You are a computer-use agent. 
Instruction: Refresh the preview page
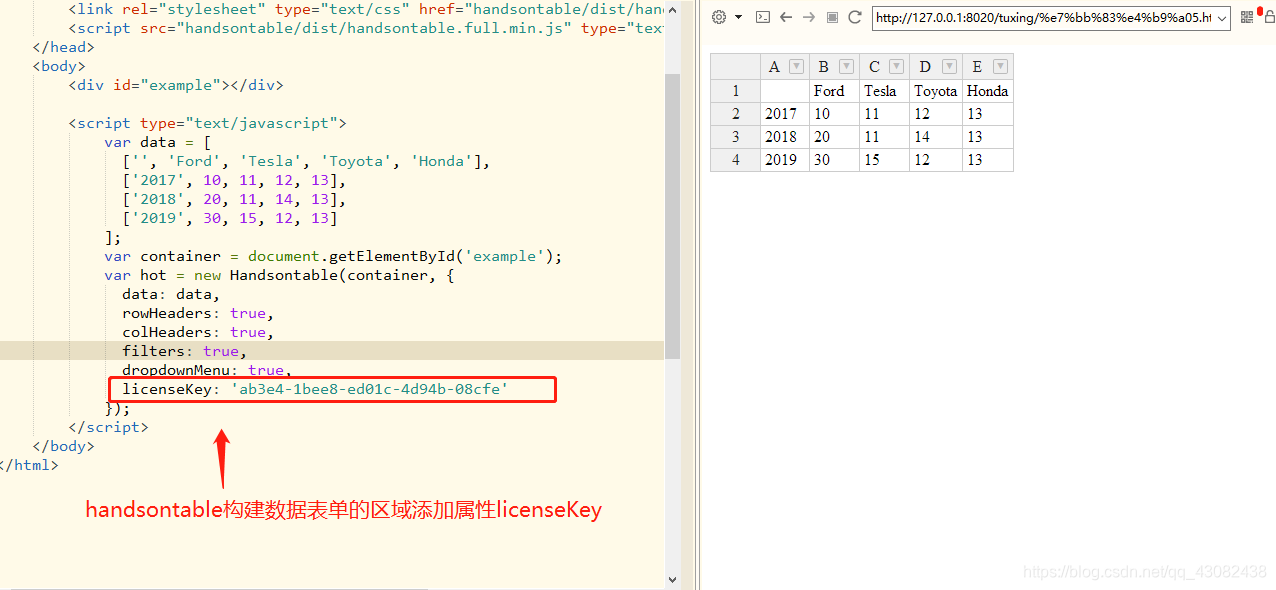point(855,17)
